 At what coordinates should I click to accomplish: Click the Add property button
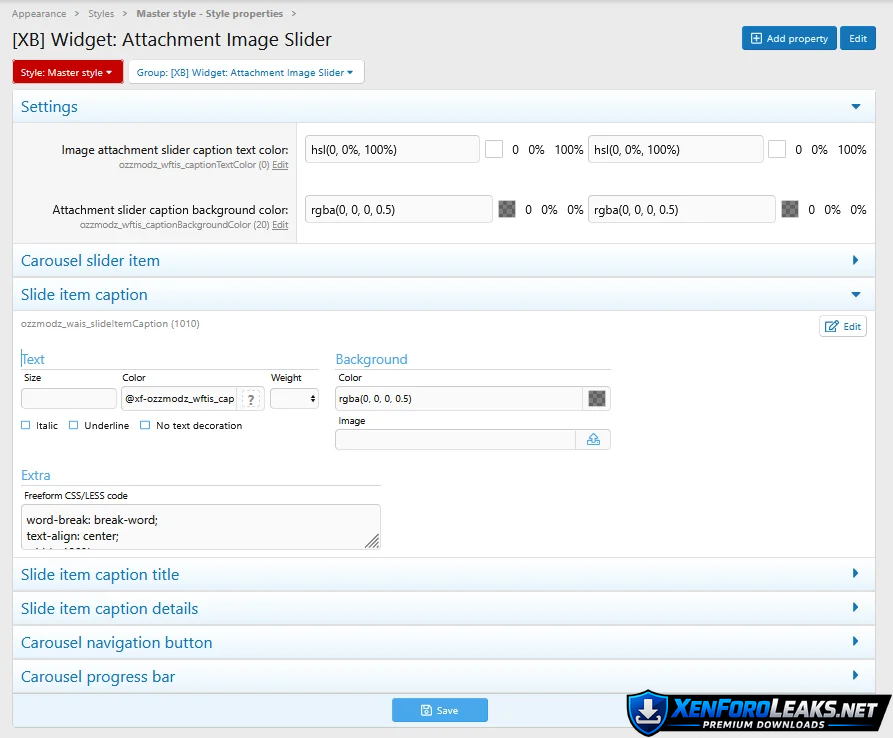787,38
